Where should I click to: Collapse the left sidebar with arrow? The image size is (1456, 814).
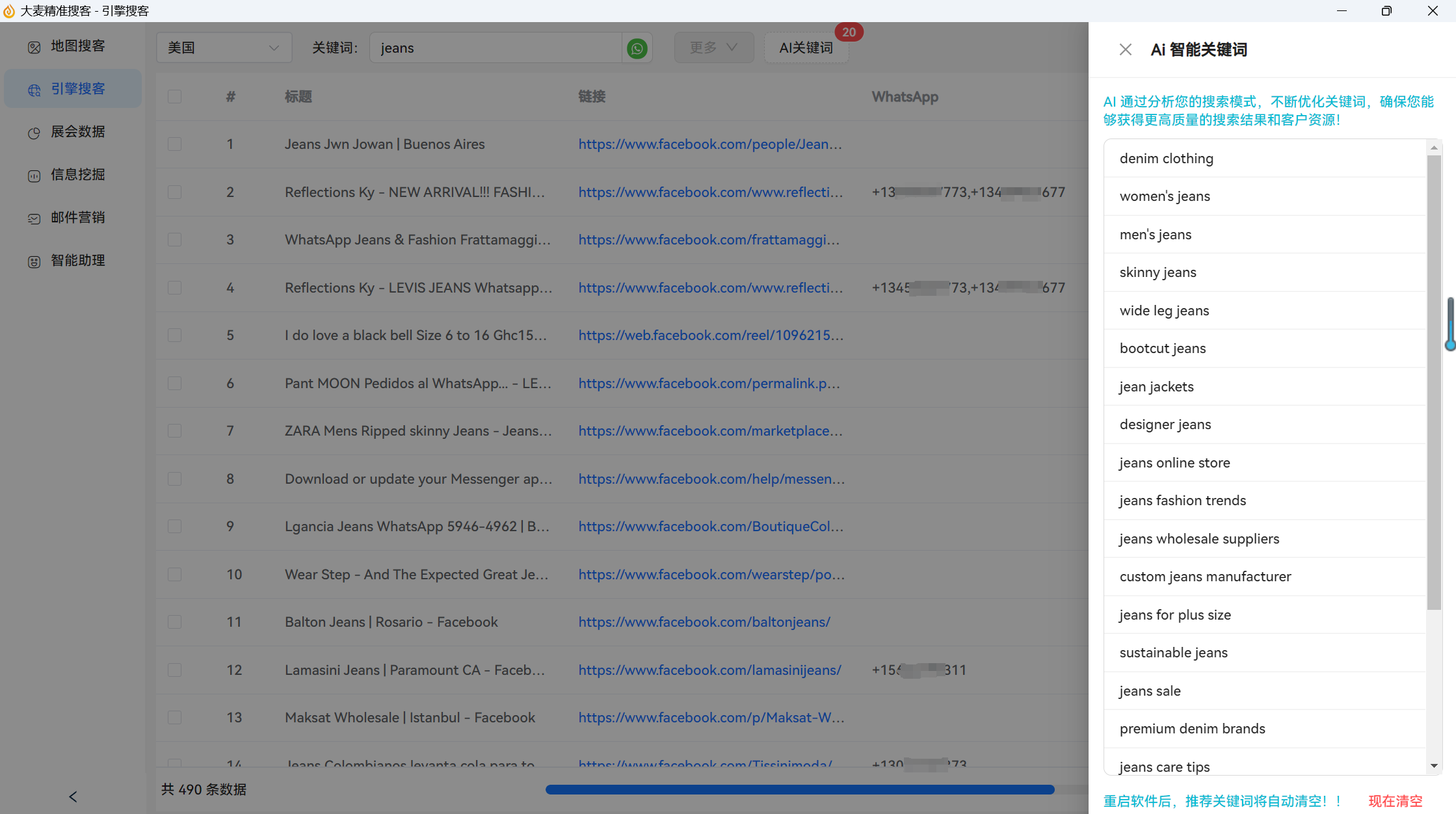pos(73,796)
